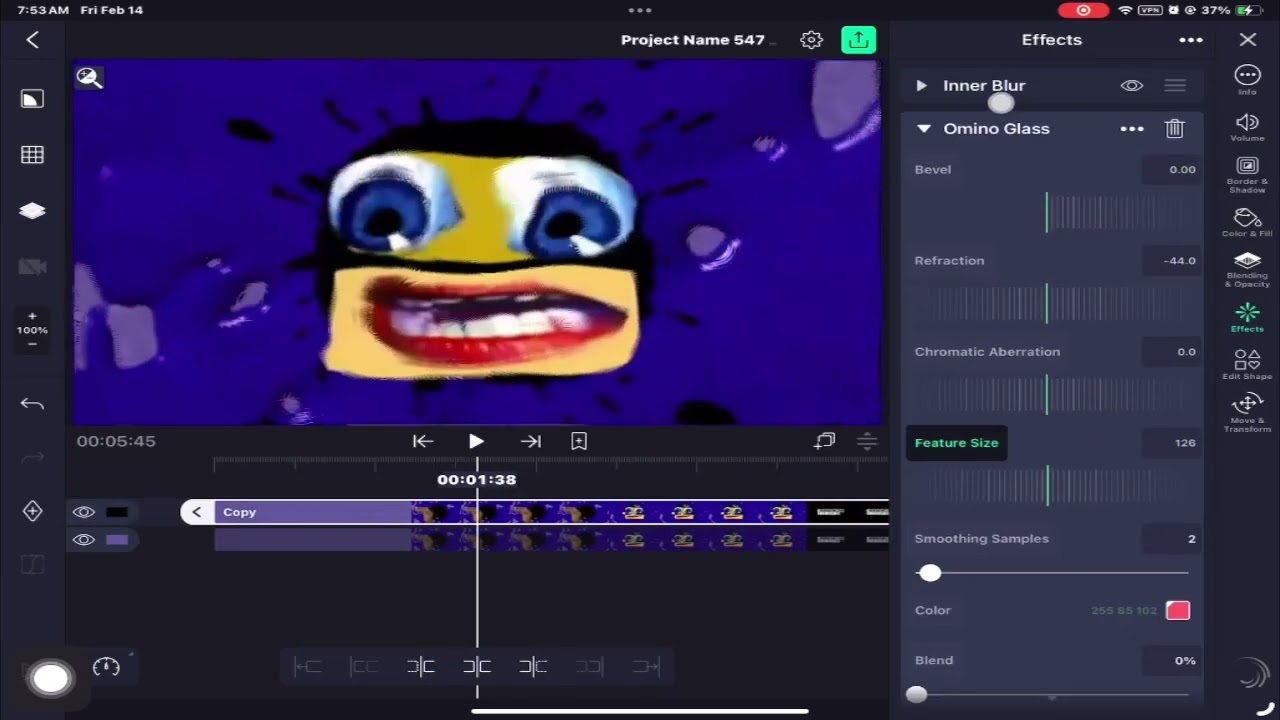Open Color & Fill panel
Image resolution: width=1280 pixels, height=720 pixels.
1247,223
